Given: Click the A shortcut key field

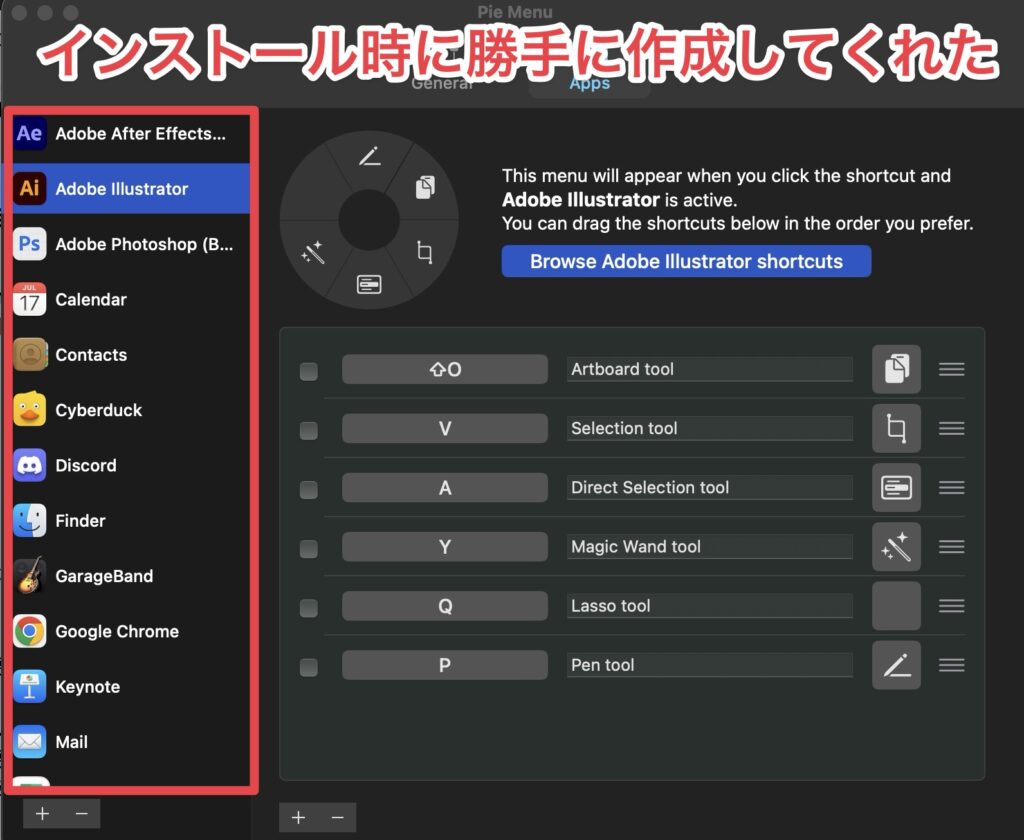Looking at the screenshot, I should click(x=445, y=488).
